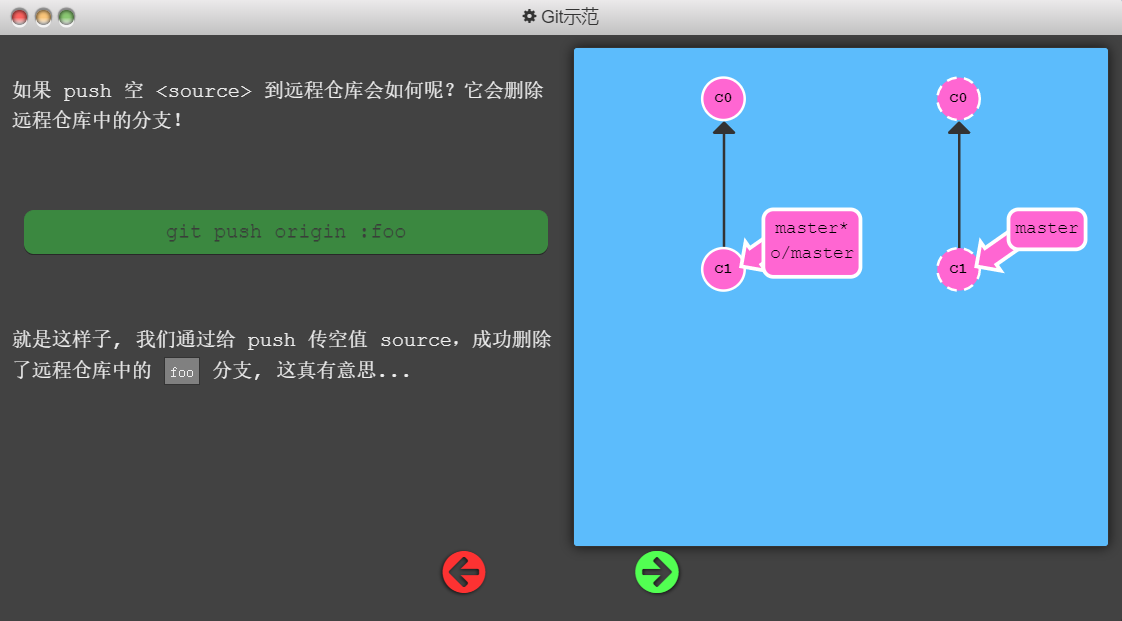Select local commit node C1
1122x621 pixels.
(723, 269)
